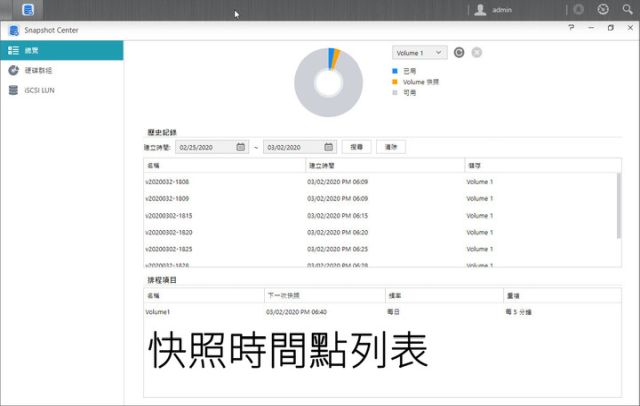Screen dimensions: 640x406
Task: Click the search button after date range
Action: point(356,147)
